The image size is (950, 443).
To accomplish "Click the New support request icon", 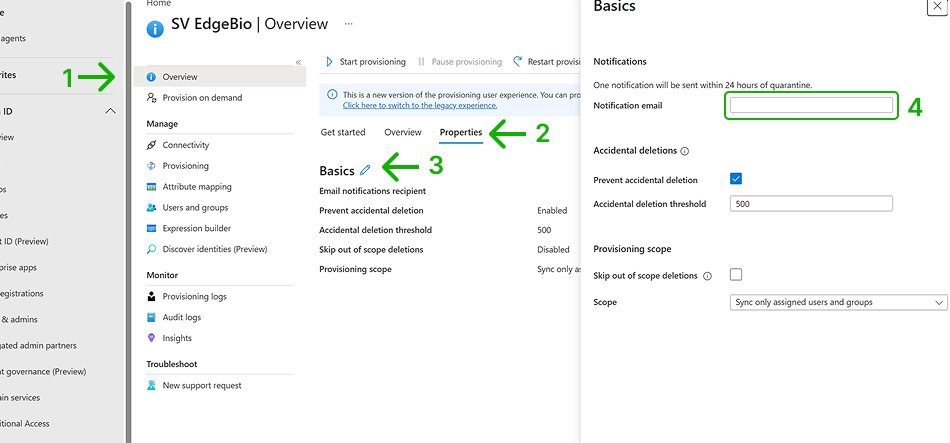I will coord(151,385).
